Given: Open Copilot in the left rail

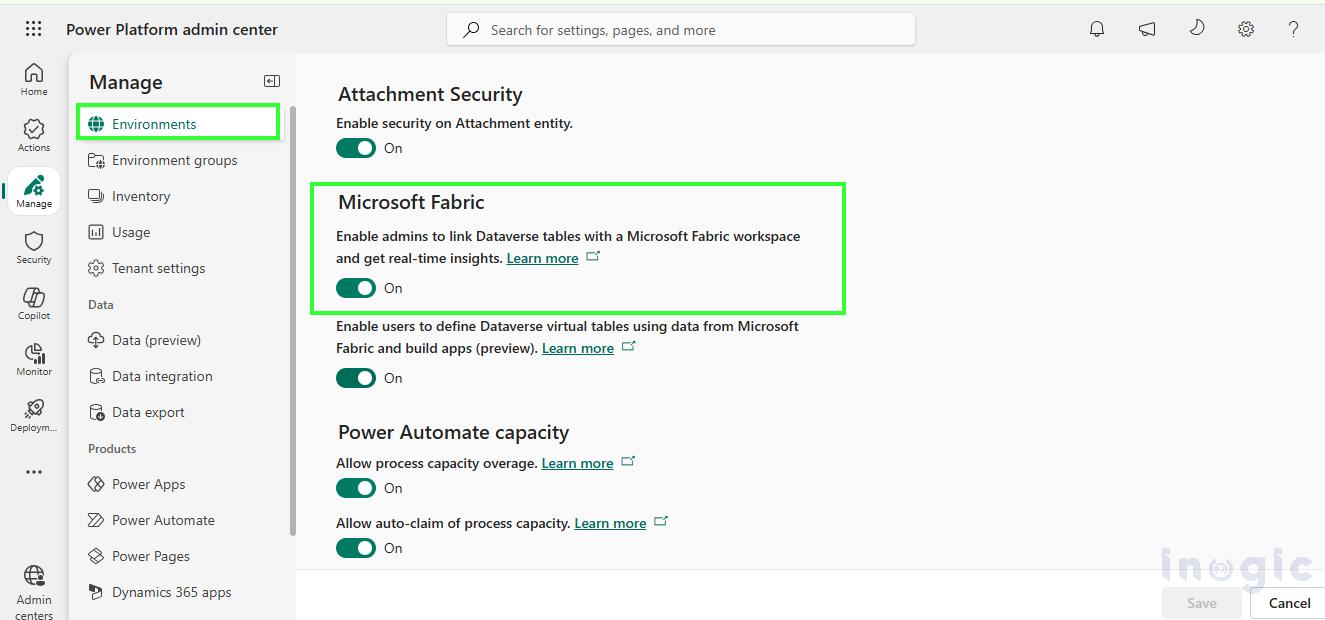Looking at the screenshot, I should [x=34, y=303].
